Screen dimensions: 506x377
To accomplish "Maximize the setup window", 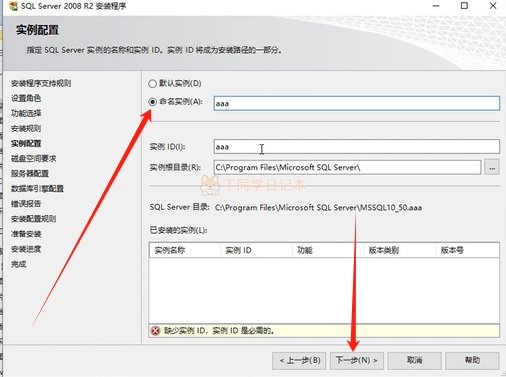I will pyautogui.click(x=464, y=6).
